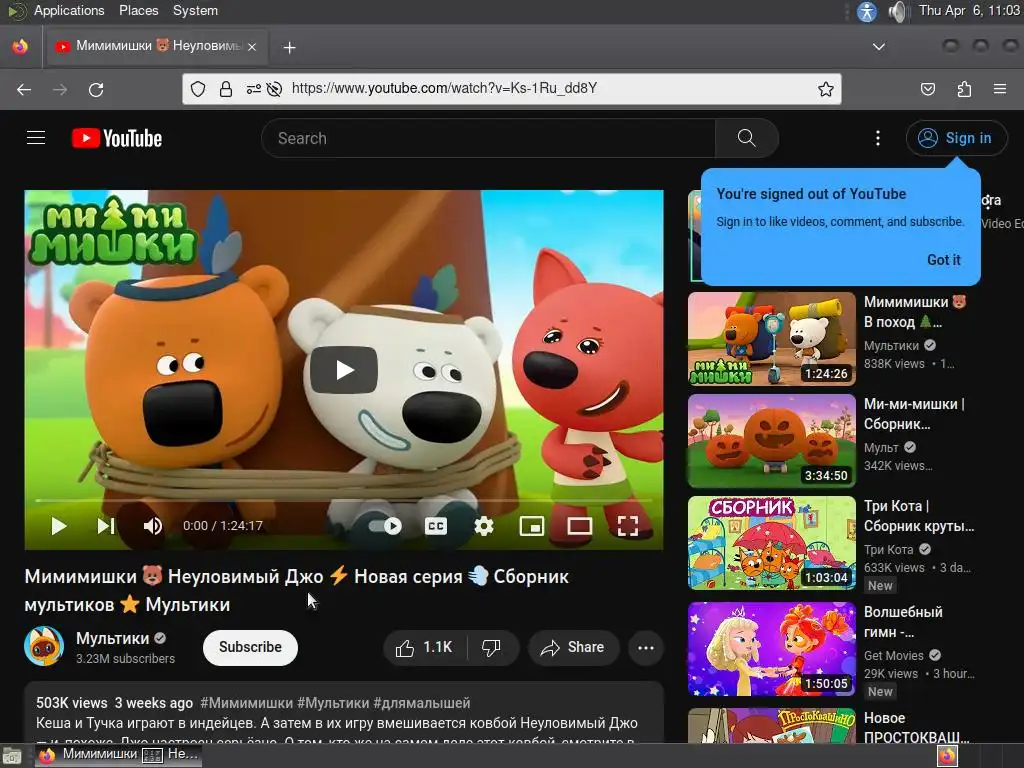Open tracking protection shield icon
Screen dimensions: 1024x768
(198, 89)
